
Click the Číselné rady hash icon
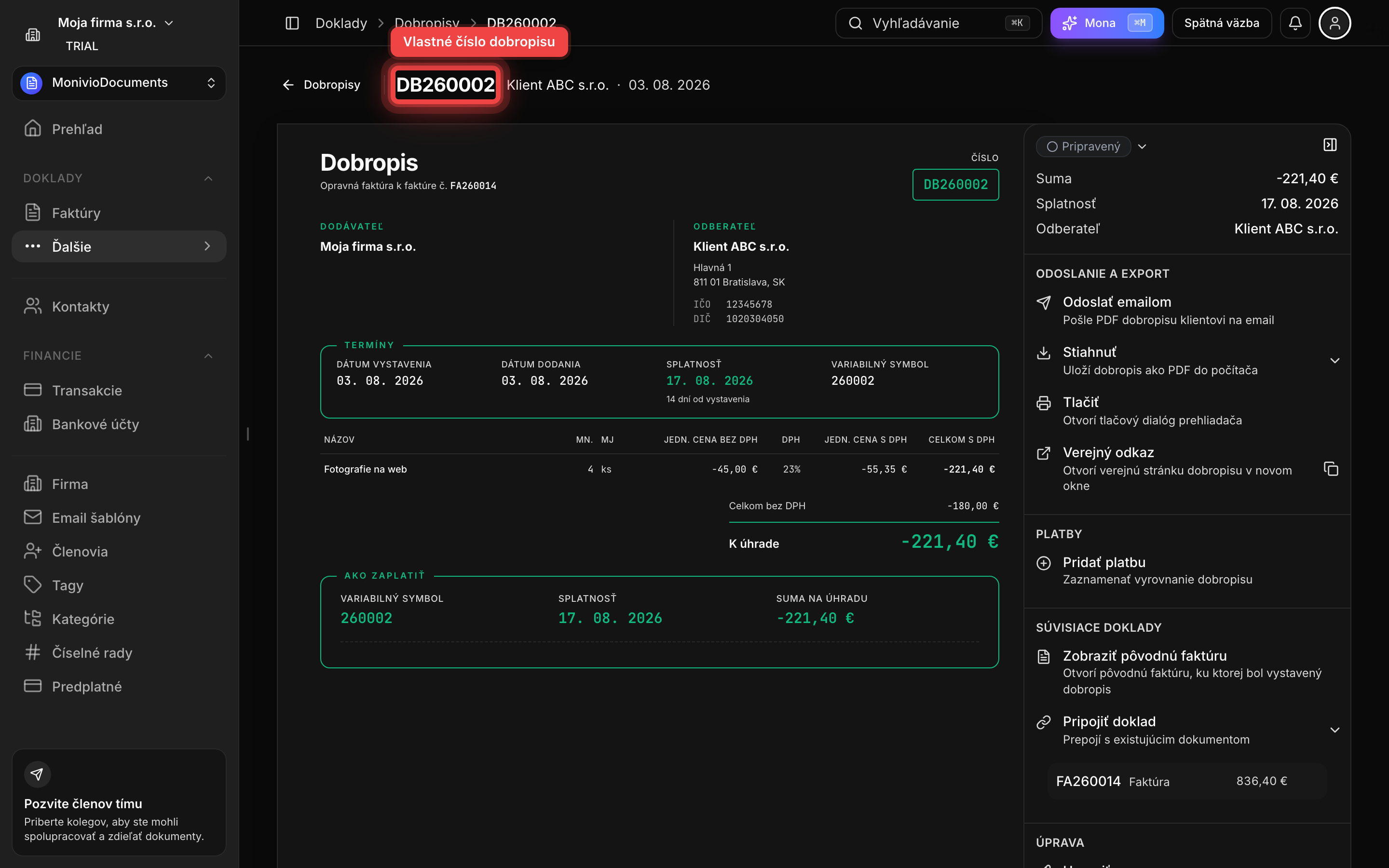33,652
